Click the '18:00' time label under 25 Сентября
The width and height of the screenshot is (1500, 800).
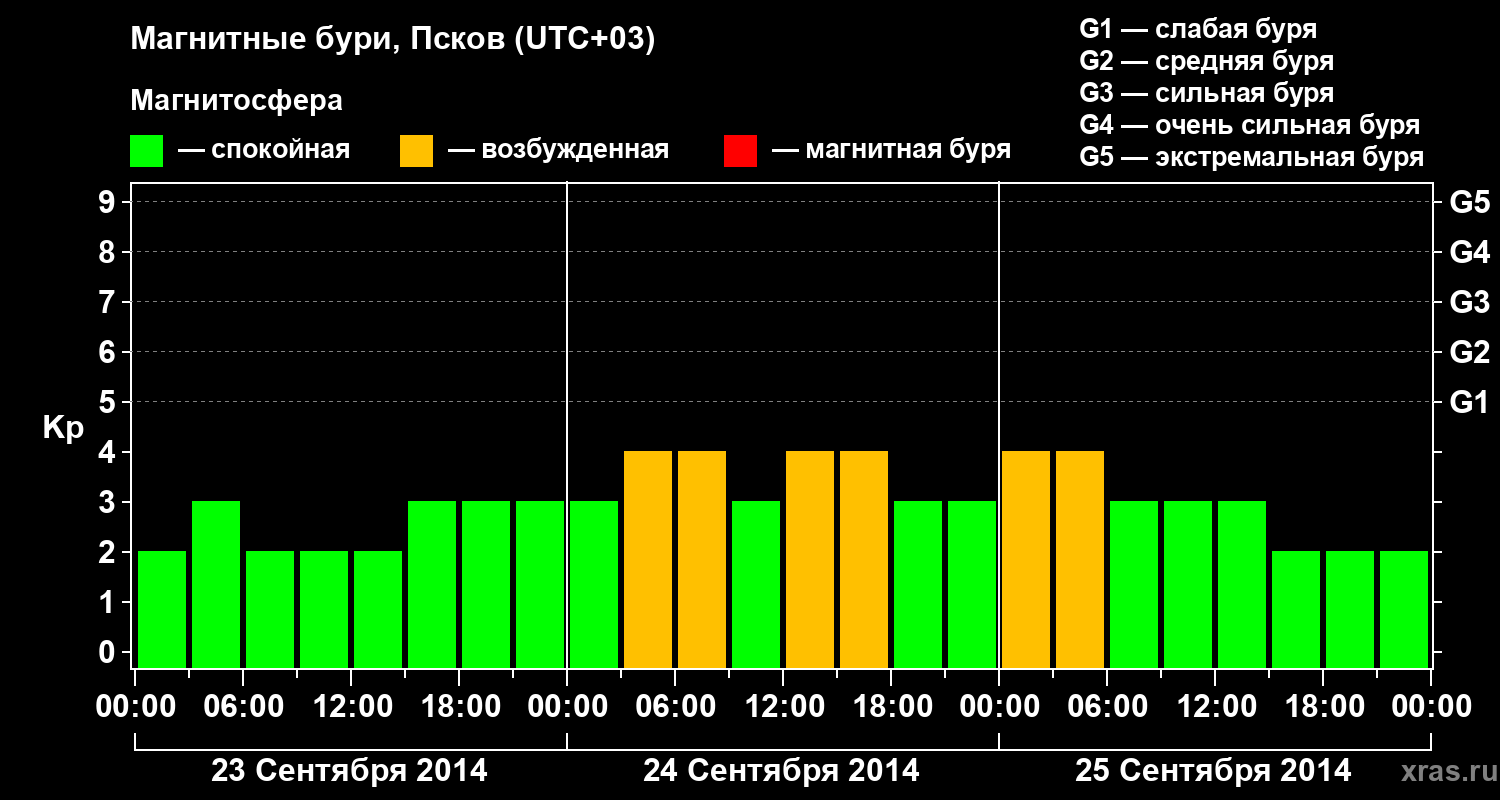tap(1324, 707)
